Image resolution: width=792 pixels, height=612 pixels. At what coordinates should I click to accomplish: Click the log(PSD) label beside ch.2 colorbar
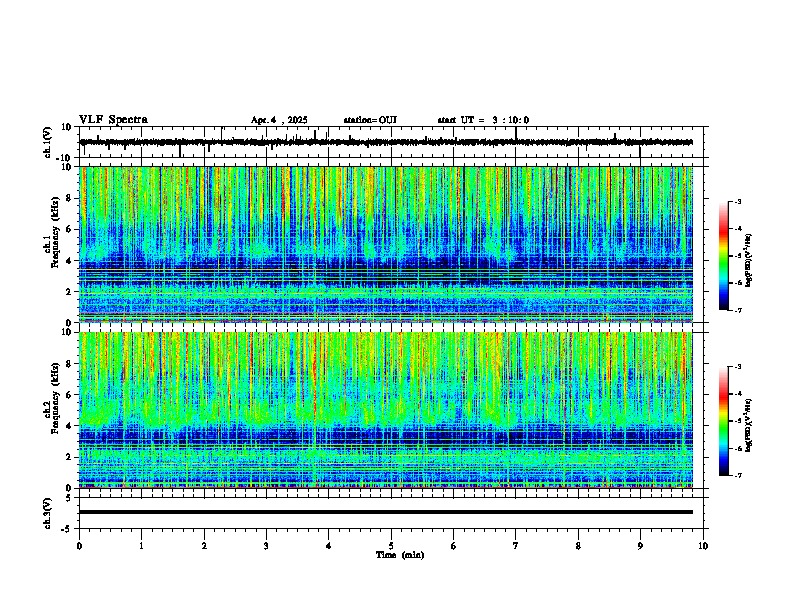[x=748, y=425]
